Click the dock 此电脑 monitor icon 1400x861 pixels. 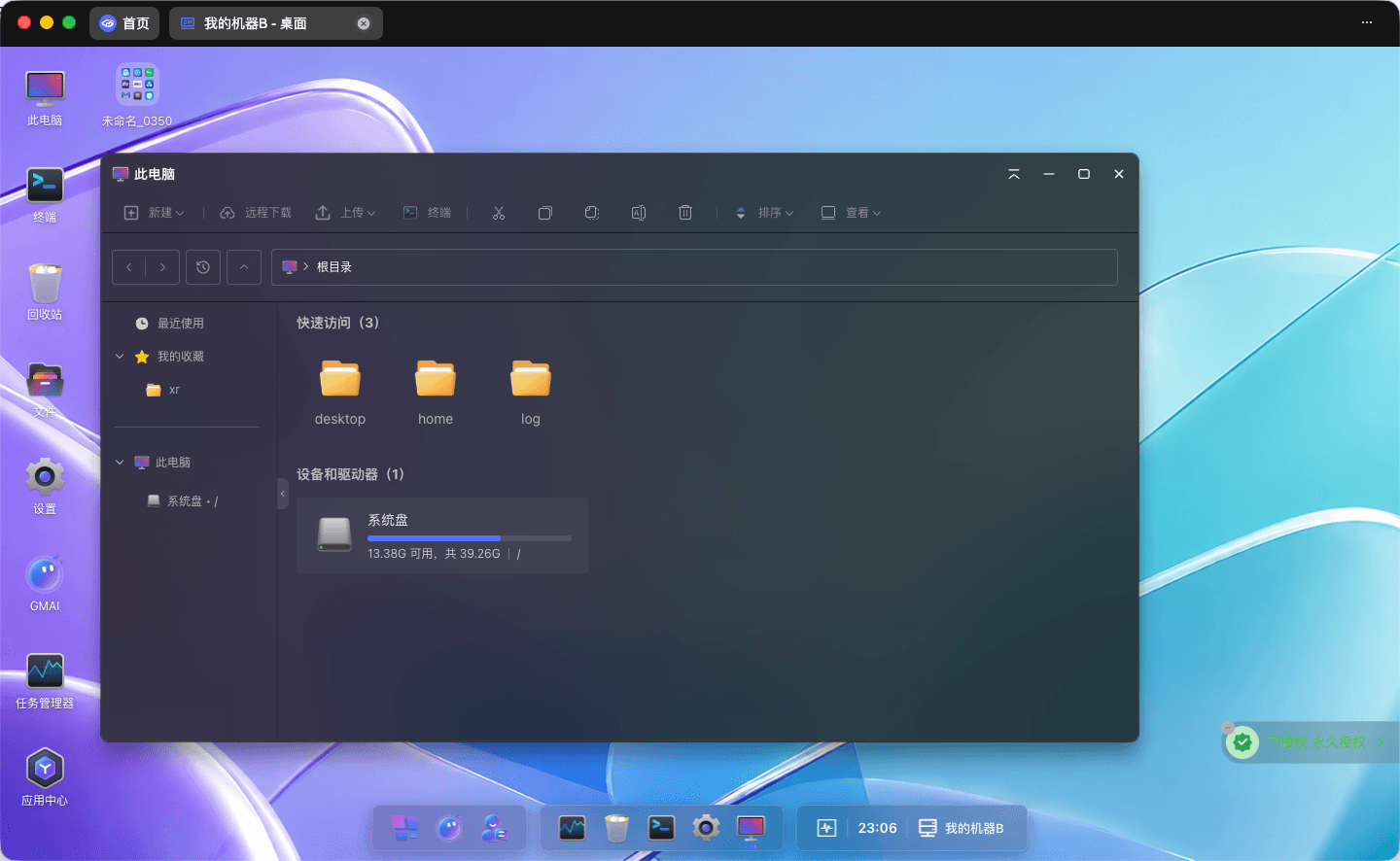coord(751,828)
